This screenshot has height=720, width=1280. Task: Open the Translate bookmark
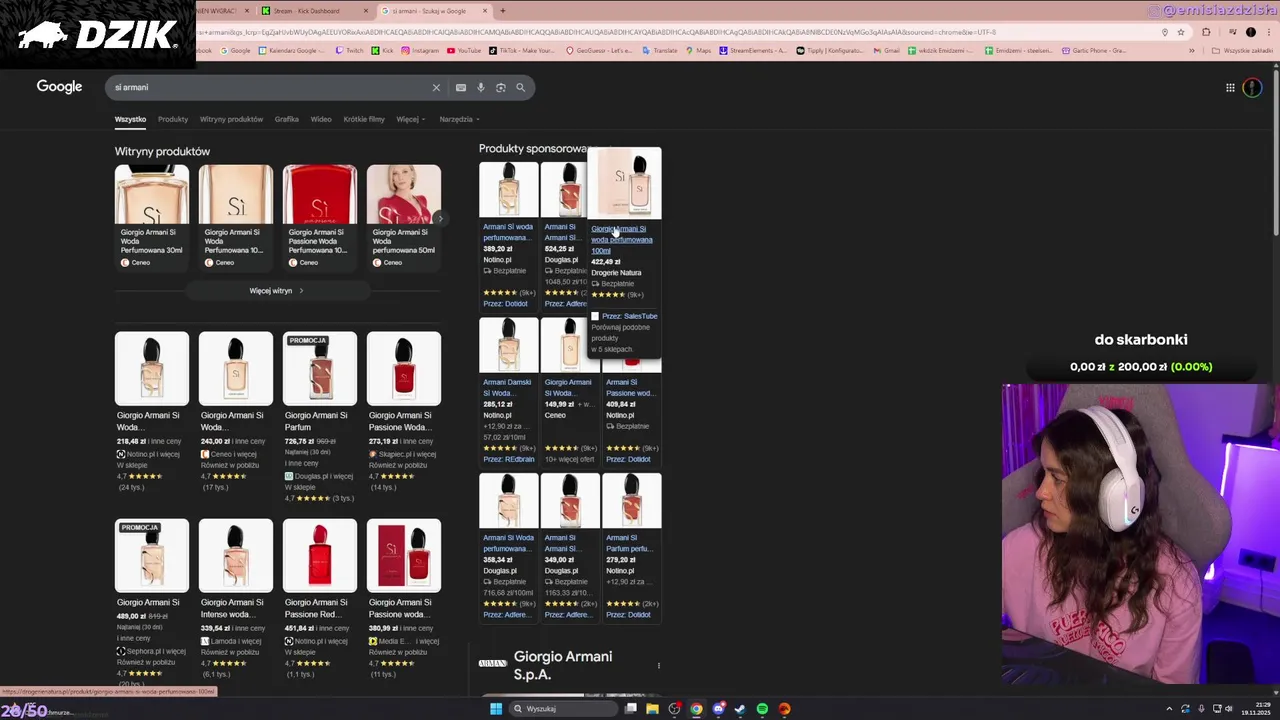[660, 50]
